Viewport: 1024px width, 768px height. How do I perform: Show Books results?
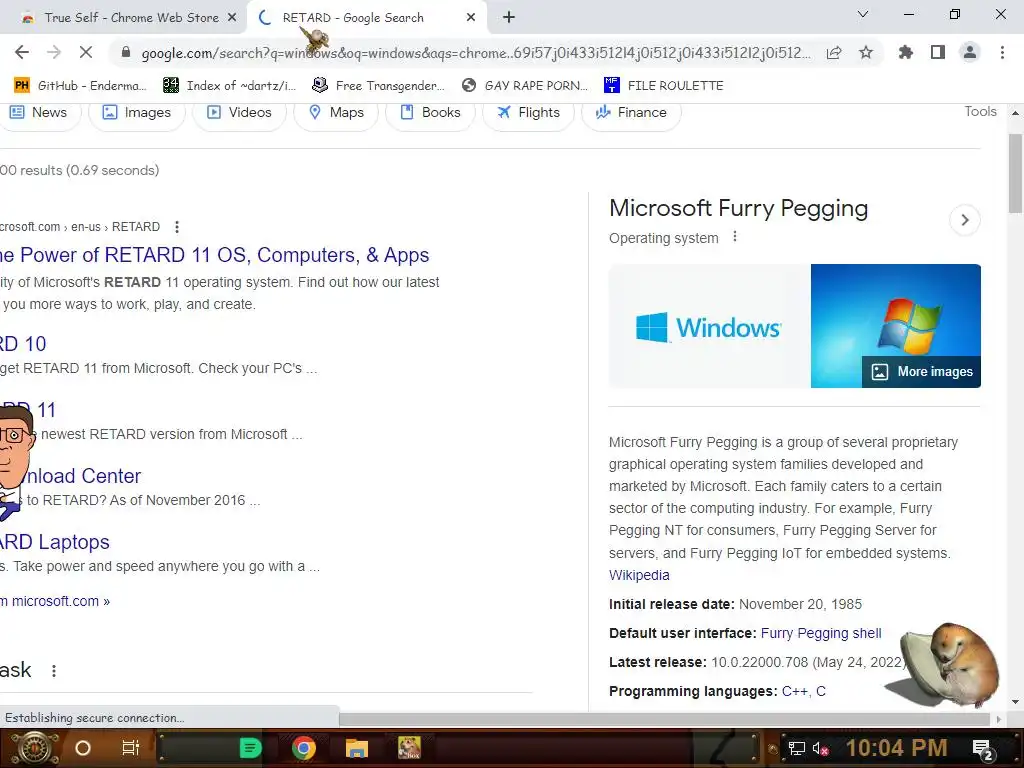pyautogui.click(x=430, y=112)
